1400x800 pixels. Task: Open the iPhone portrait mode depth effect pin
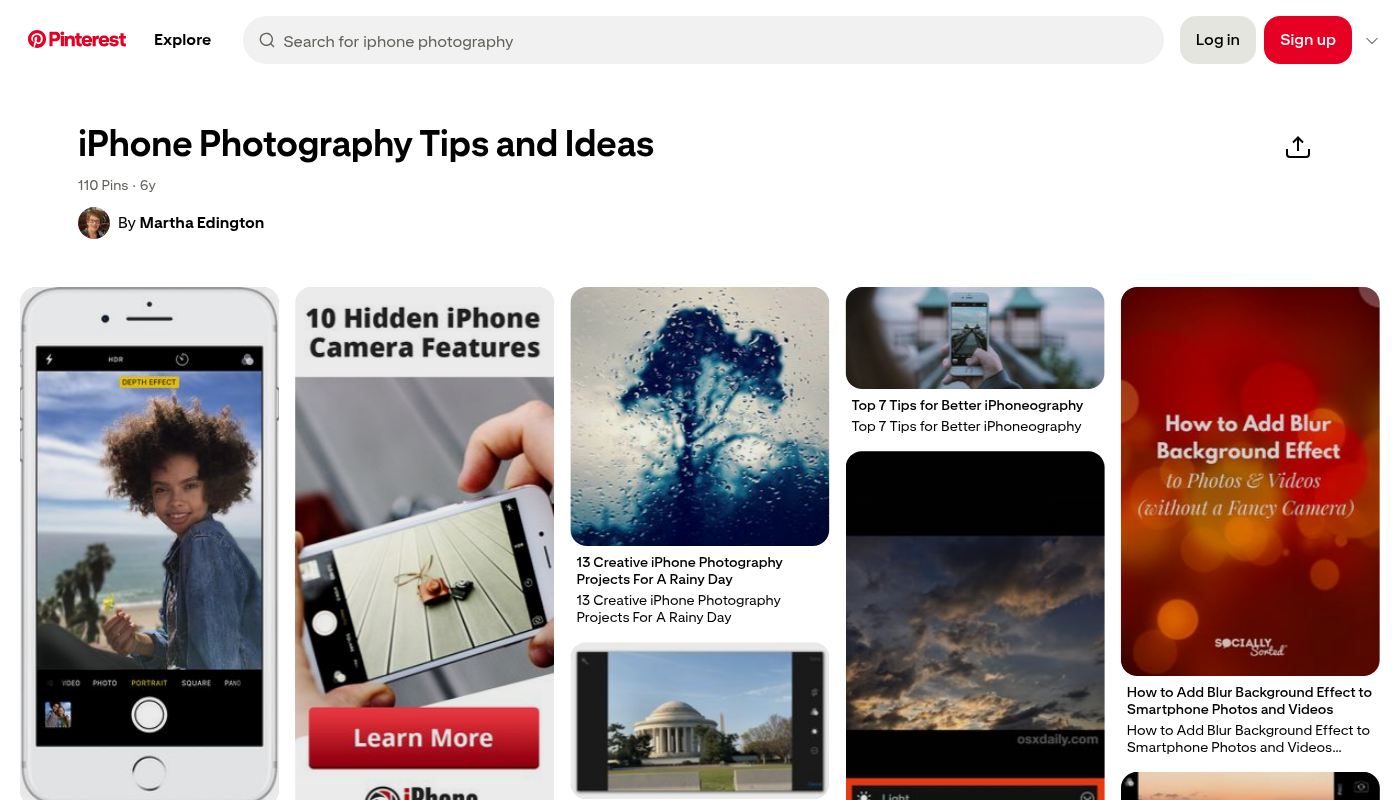tap(149, 543)
